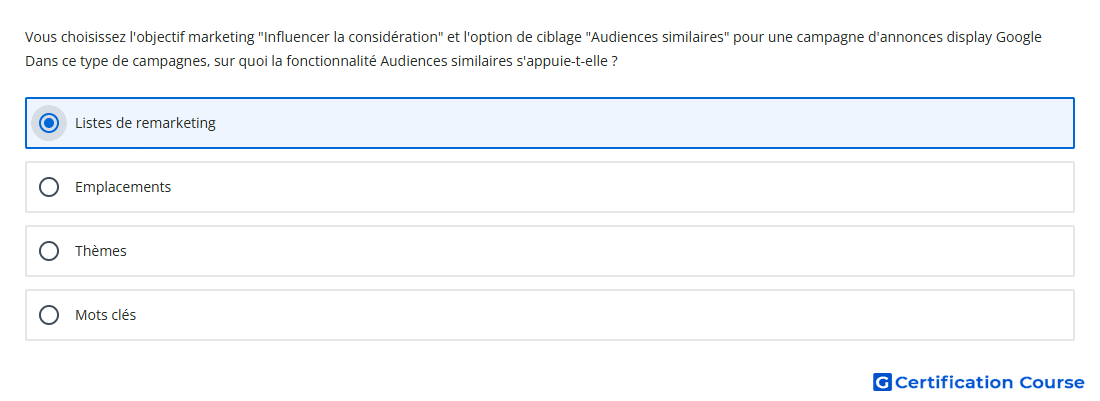The image size is (1100, 401).
Task: Click the "Mots clés" answer label text
Action: pos(105,315)
